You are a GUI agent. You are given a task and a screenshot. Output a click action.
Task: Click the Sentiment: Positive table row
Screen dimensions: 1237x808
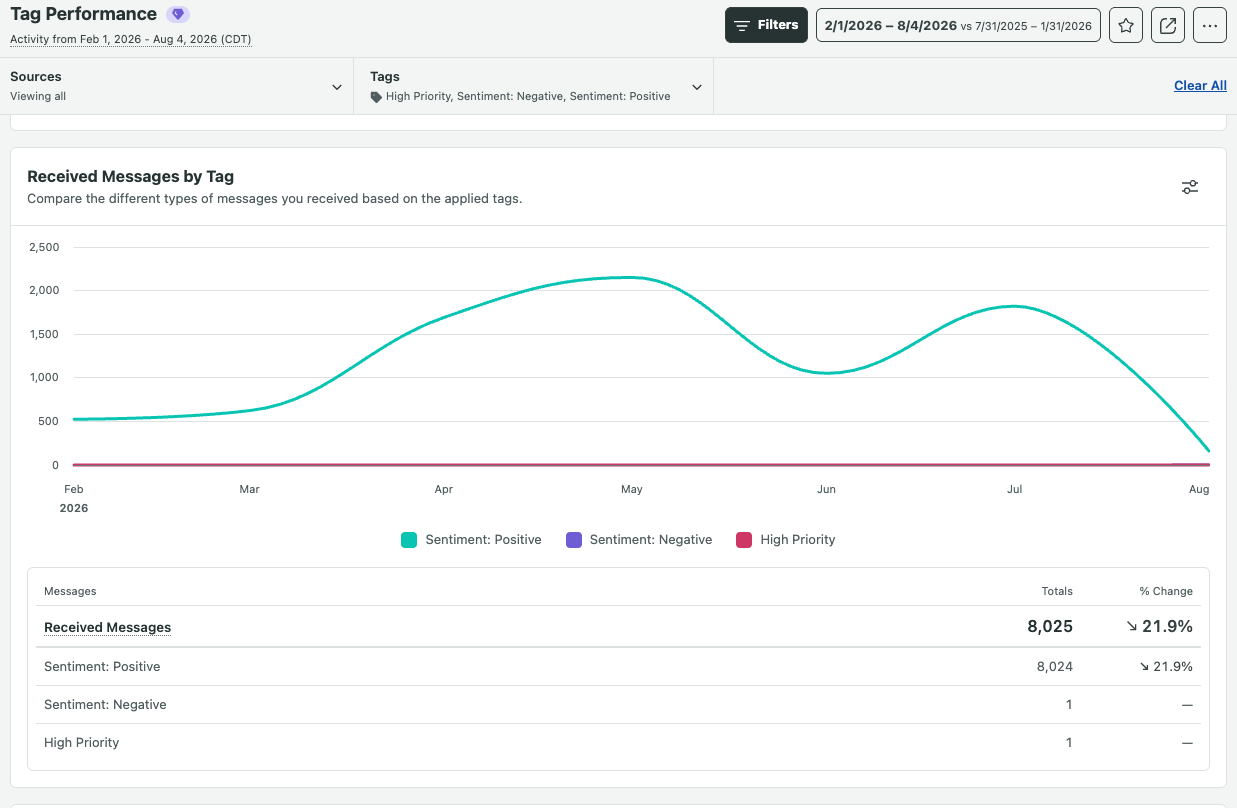pyautogui.click(x=618, y=667)
